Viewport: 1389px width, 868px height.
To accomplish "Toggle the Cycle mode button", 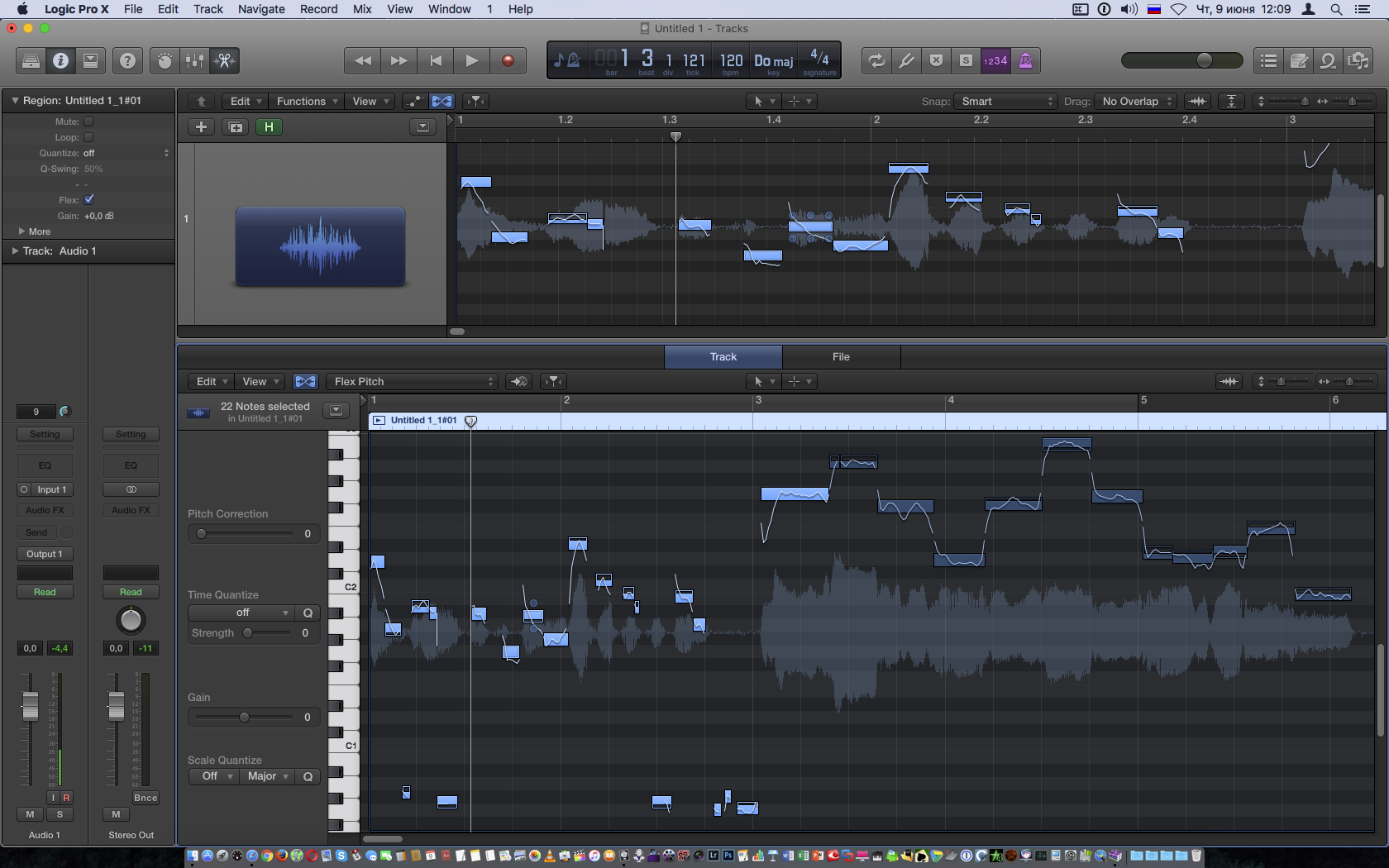I will 876,60.
